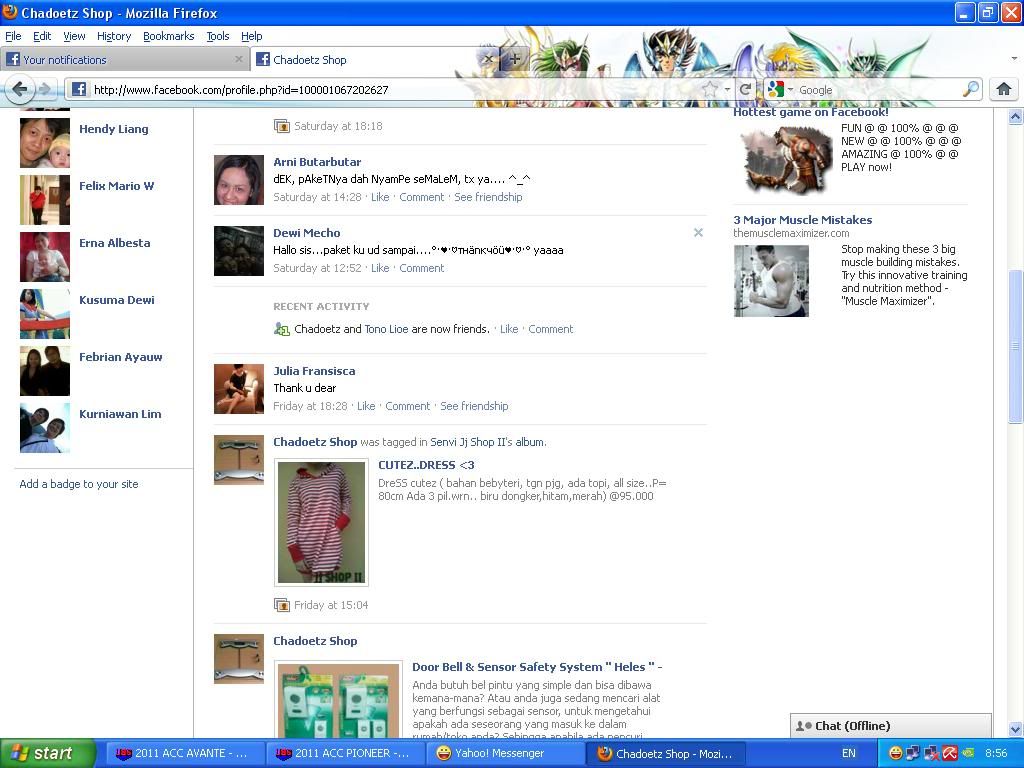Open the Windows Start menu
The image size is (1024, 768).
coord(48,753)
